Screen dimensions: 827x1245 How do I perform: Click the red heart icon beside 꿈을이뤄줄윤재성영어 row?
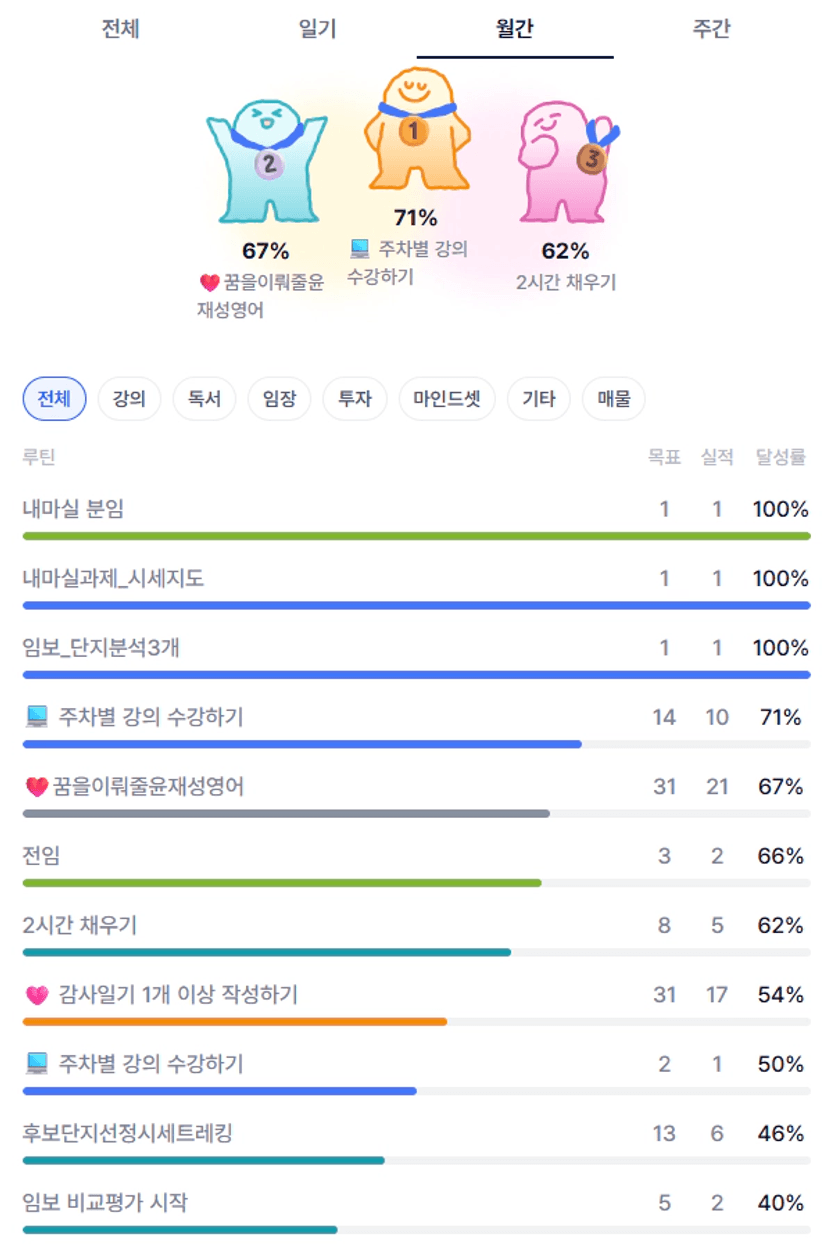[x=37, y=787]
